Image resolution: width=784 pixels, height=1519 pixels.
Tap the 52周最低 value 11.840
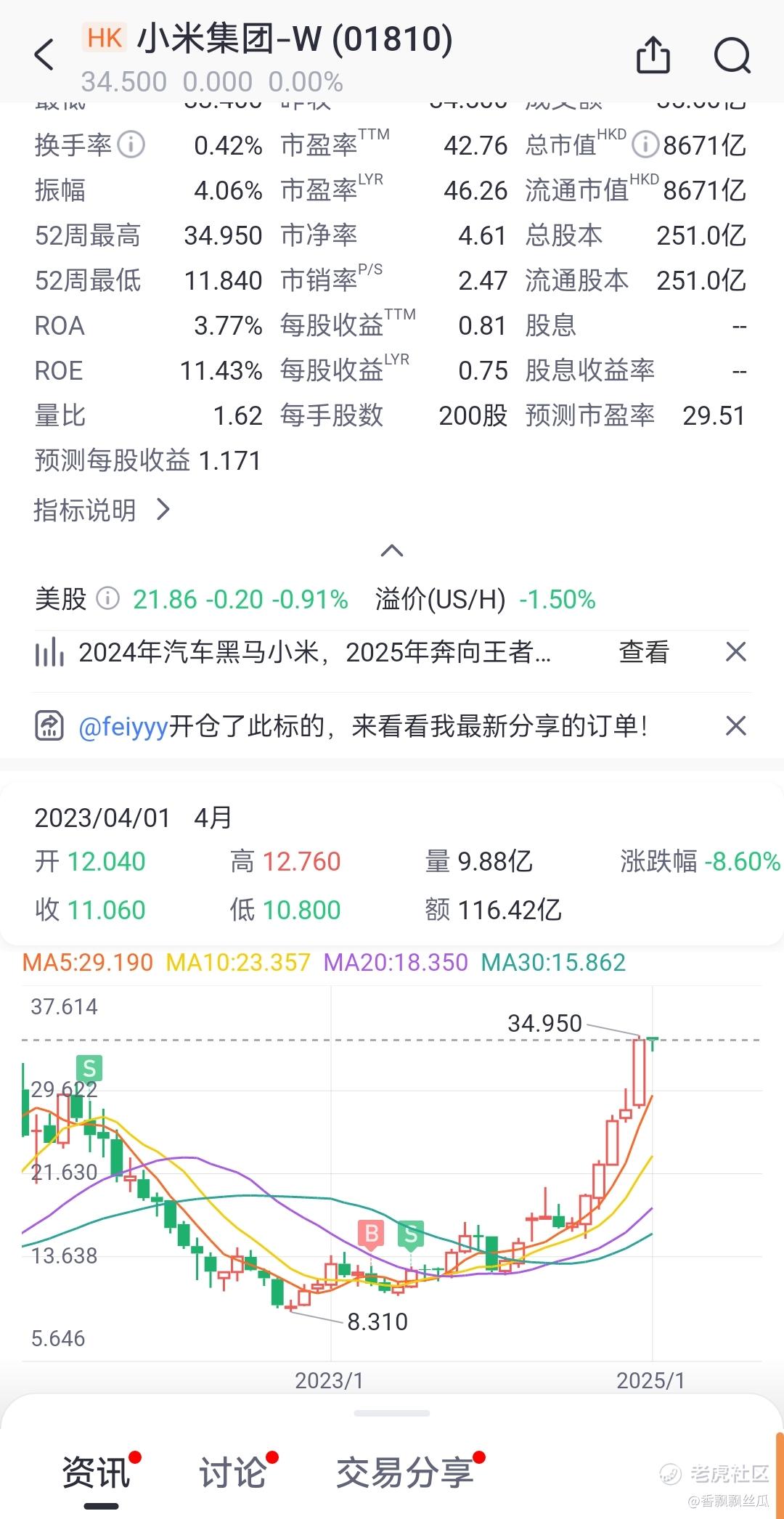223,280
